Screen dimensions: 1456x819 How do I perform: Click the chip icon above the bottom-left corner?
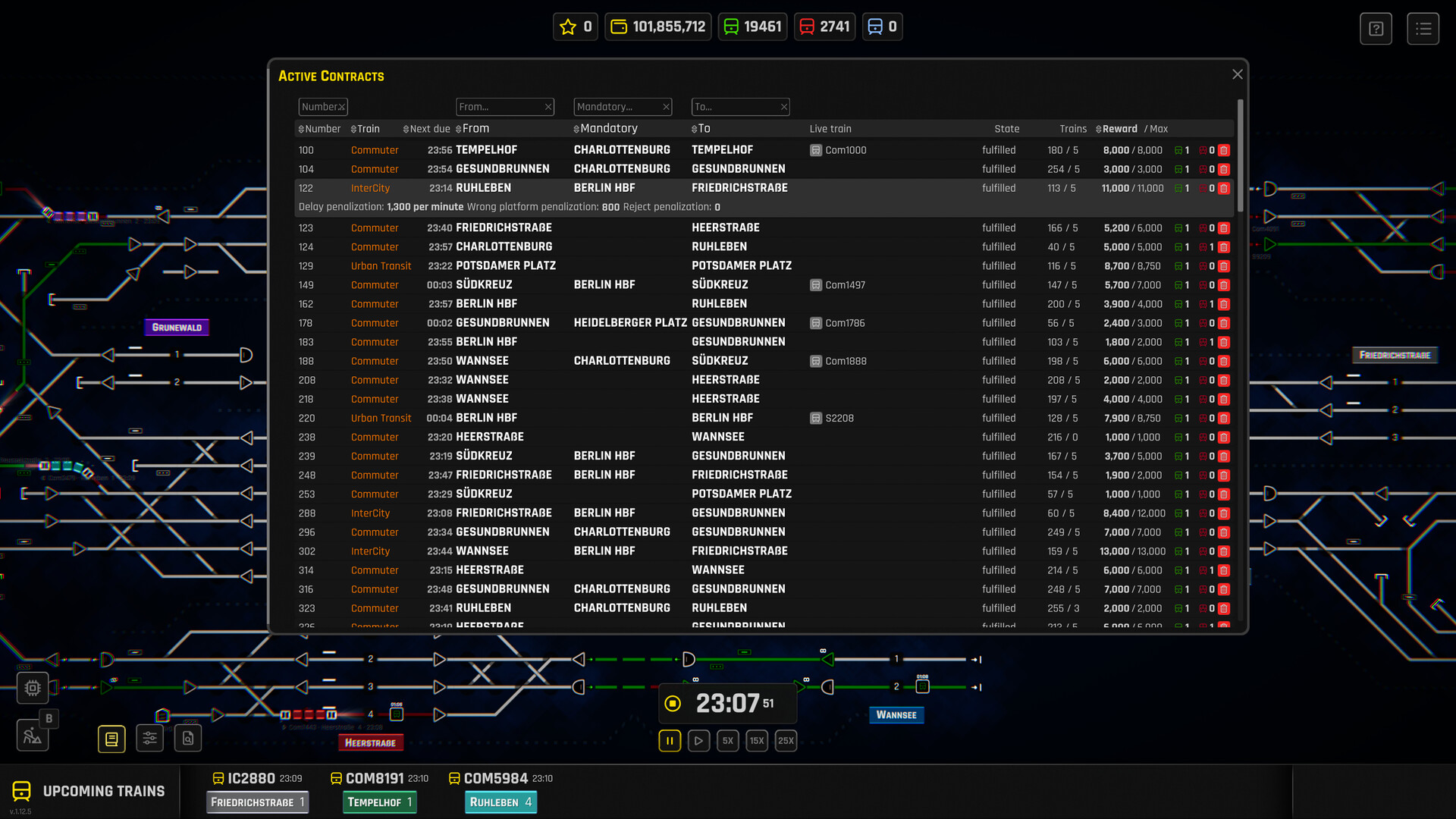coord(32,687)
